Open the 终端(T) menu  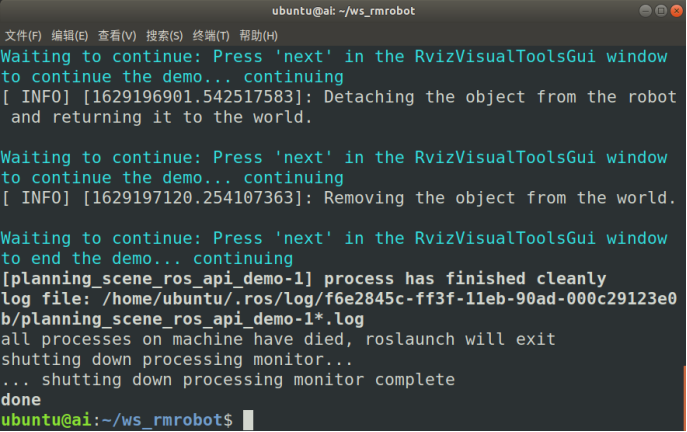[x=211, y=35]
